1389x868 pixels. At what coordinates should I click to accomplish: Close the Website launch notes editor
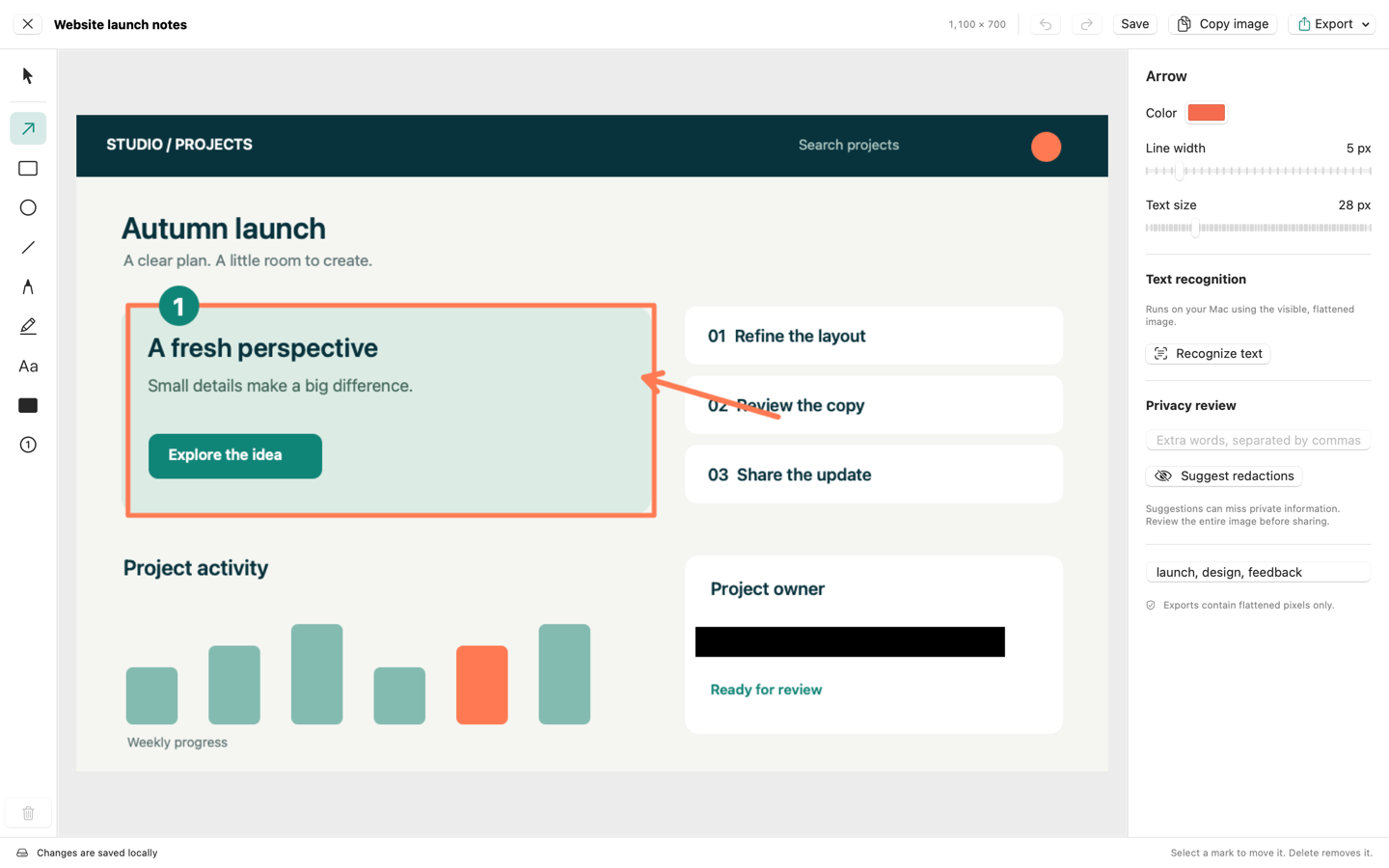27,24
